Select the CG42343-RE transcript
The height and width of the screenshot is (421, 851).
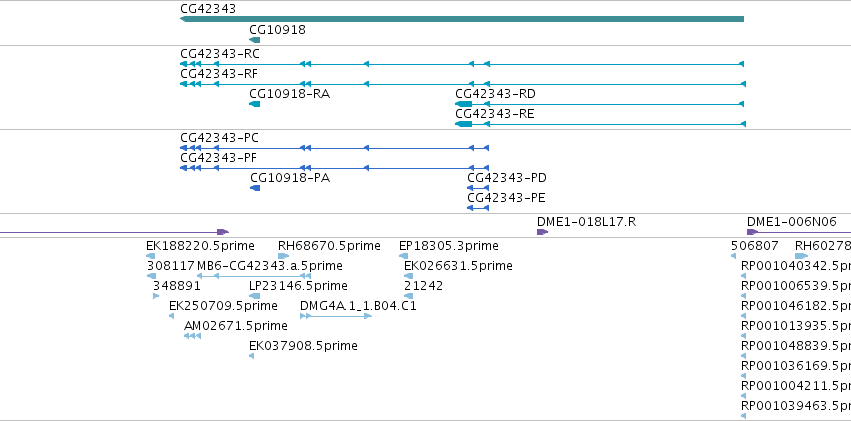pos(601,124)
